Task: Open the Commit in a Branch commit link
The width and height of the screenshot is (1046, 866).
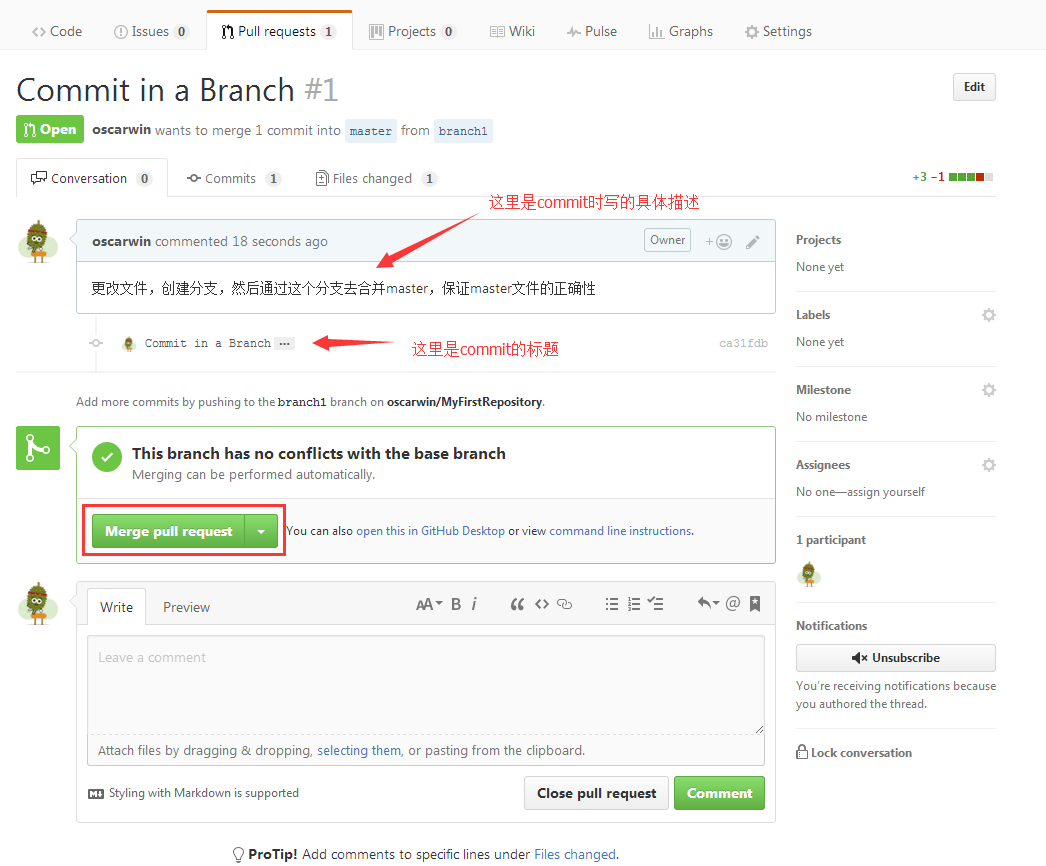Action: coord(207,343)
